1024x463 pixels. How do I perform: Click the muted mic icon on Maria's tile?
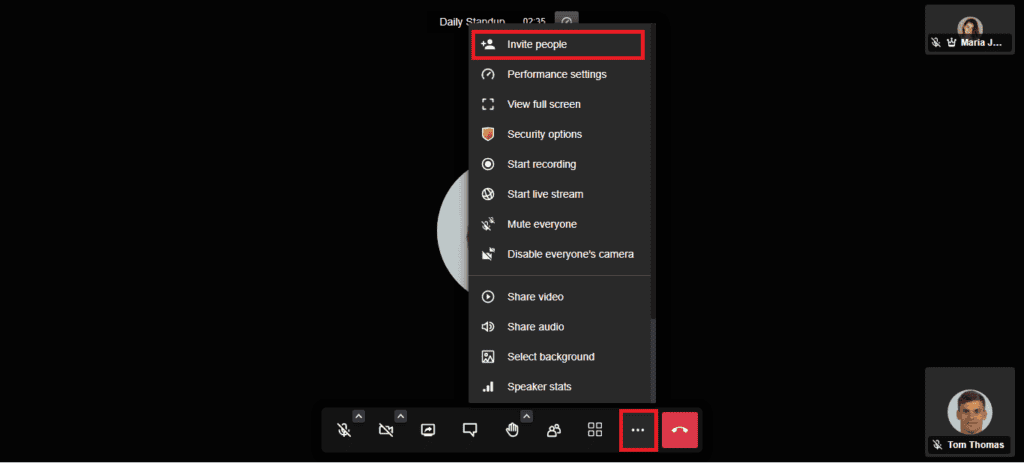[x=936, y=42]
